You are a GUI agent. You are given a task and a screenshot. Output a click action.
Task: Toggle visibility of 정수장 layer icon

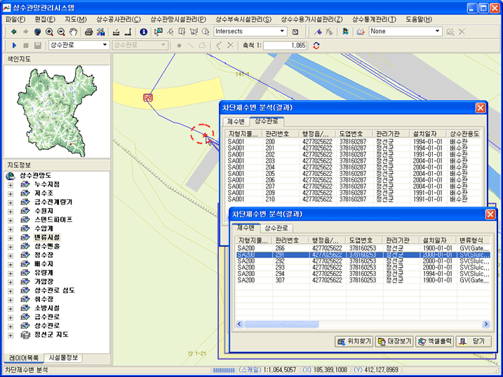pyautogui.click(x=25, y=255)
